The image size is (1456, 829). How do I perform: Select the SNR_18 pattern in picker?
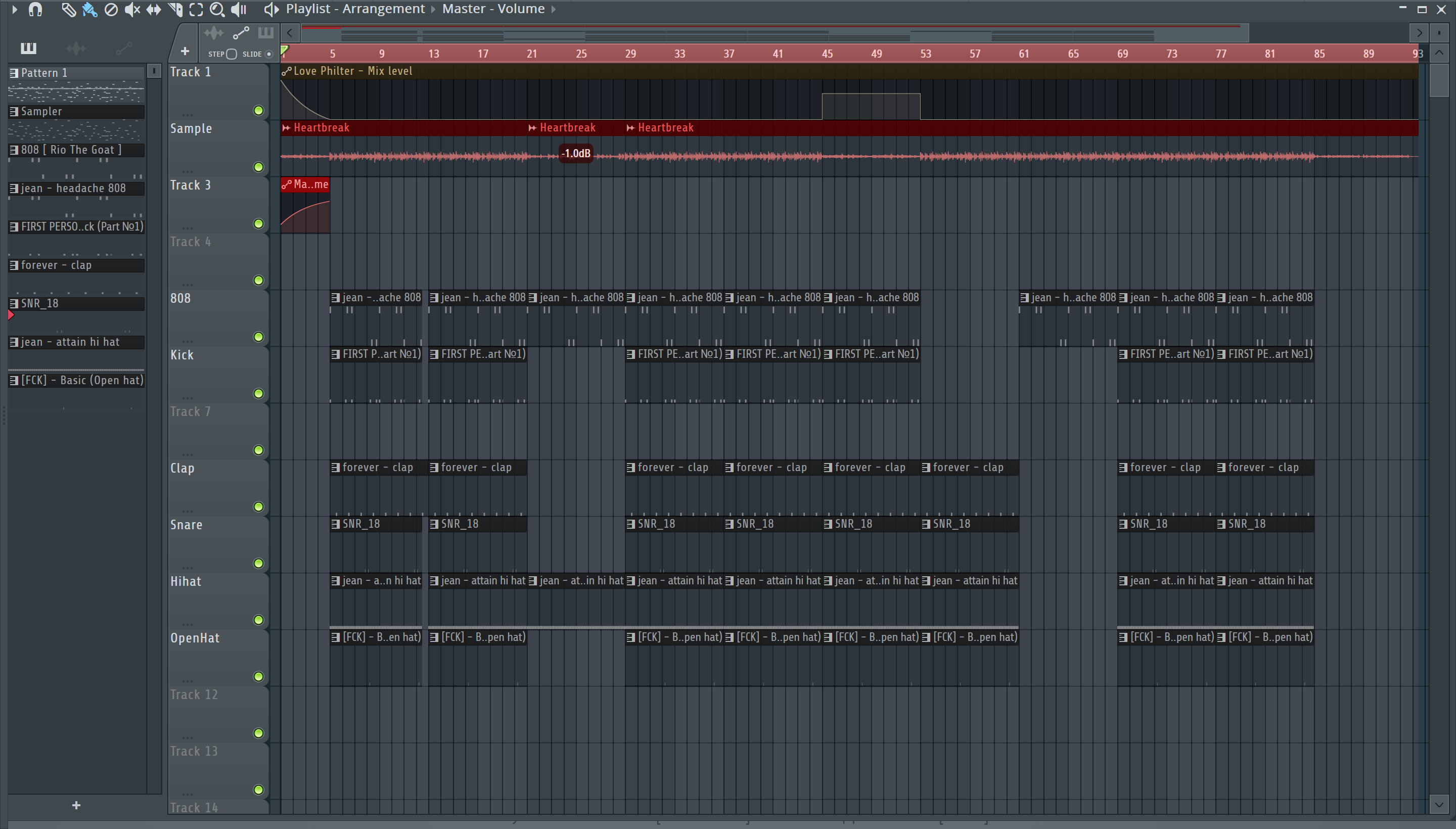(76, 303)
